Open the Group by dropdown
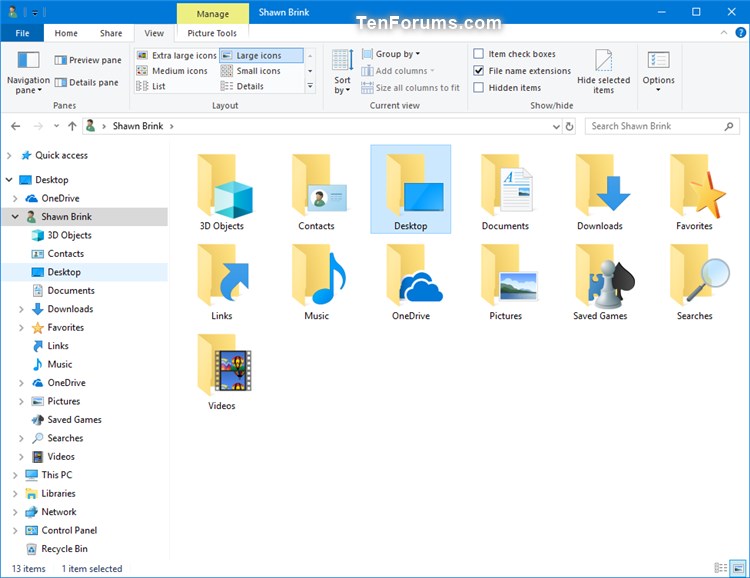This screenshot has width=750, height=578. click(391, 54)
